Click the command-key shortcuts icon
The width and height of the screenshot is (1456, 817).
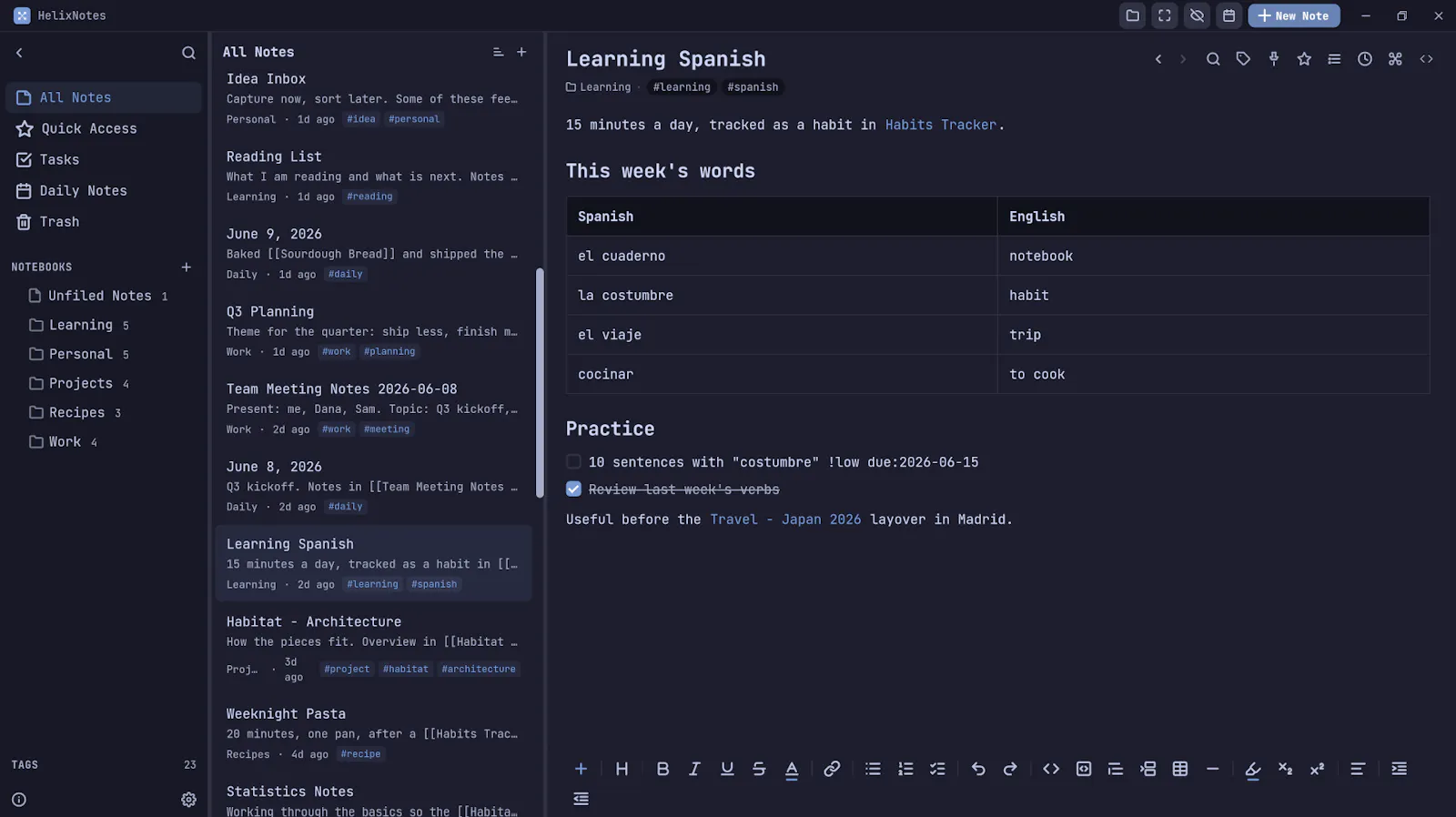click(x=1395, y=59)
